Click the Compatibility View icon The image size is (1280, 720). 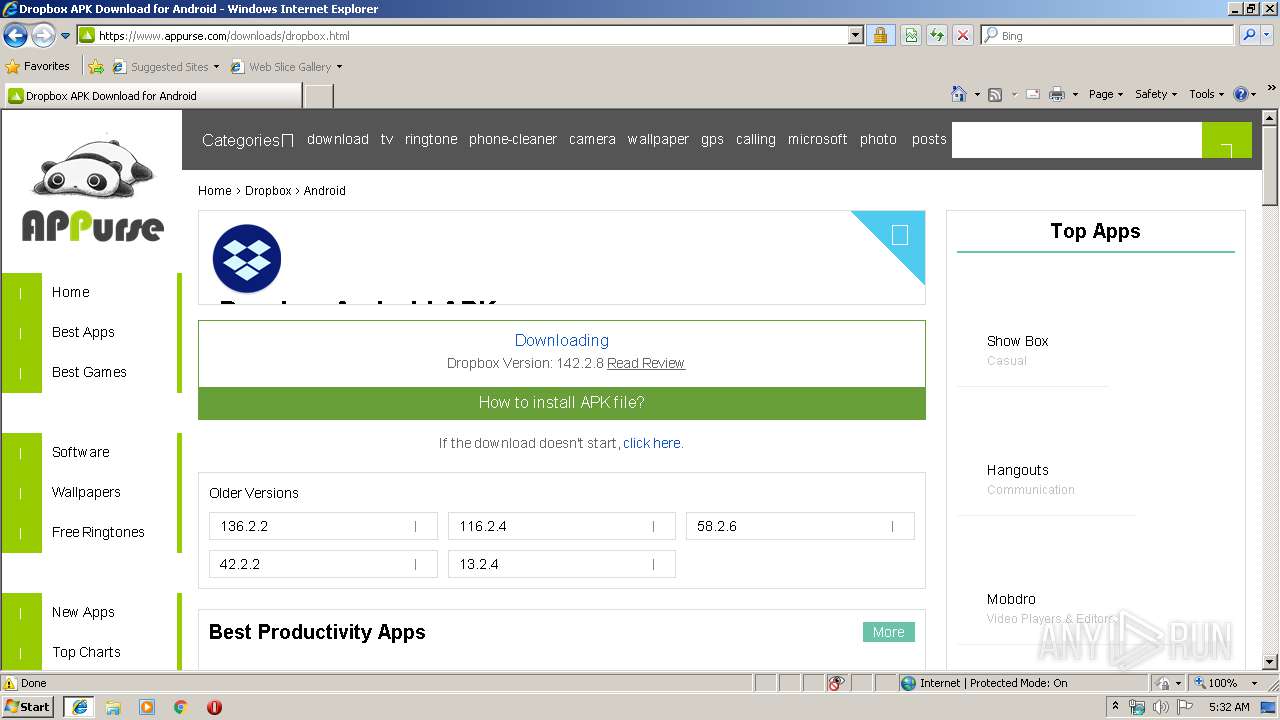911,35
